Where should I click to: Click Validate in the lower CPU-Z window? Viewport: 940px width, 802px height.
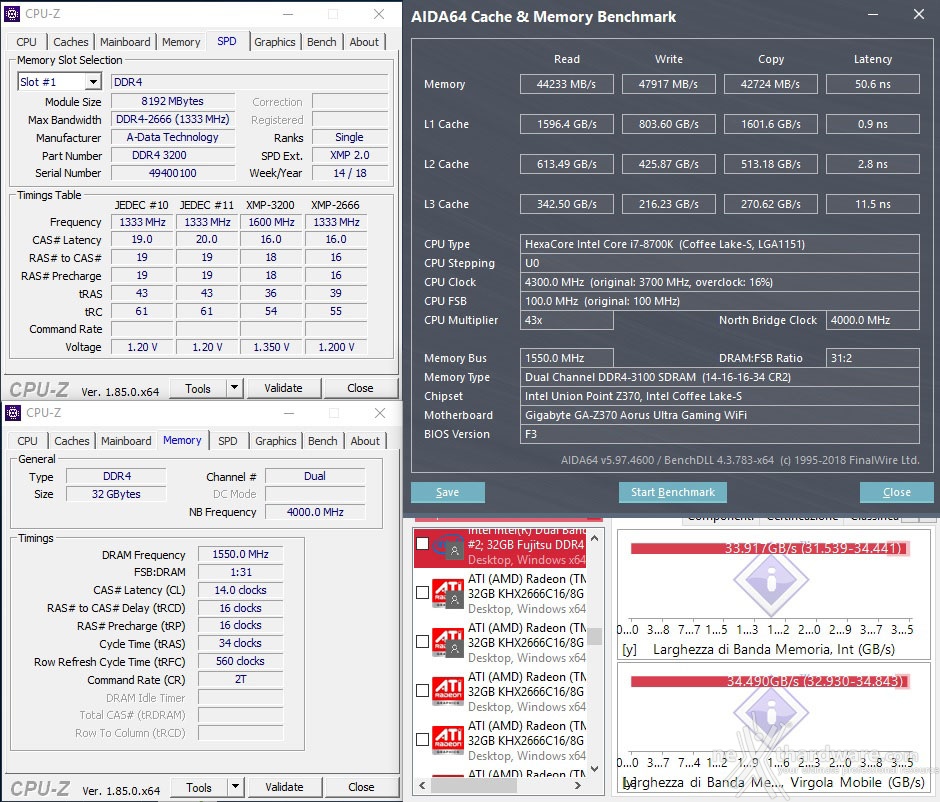(284, 786)
